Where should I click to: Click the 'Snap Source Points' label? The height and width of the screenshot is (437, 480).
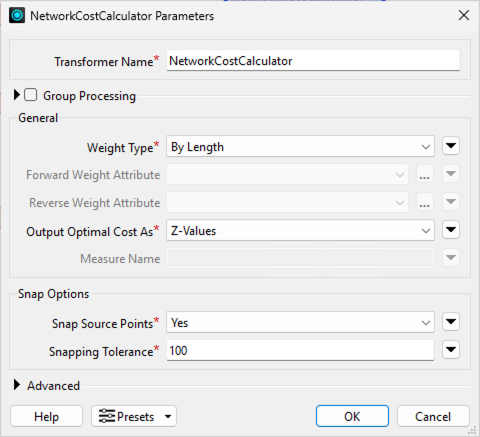click(x=103, y=324)
